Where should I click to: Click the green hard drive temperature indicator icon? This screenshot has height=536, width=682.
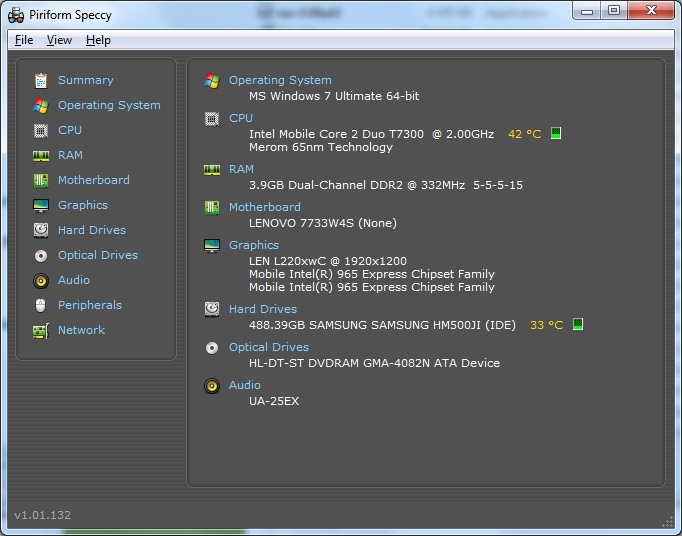tap(578, 324)
